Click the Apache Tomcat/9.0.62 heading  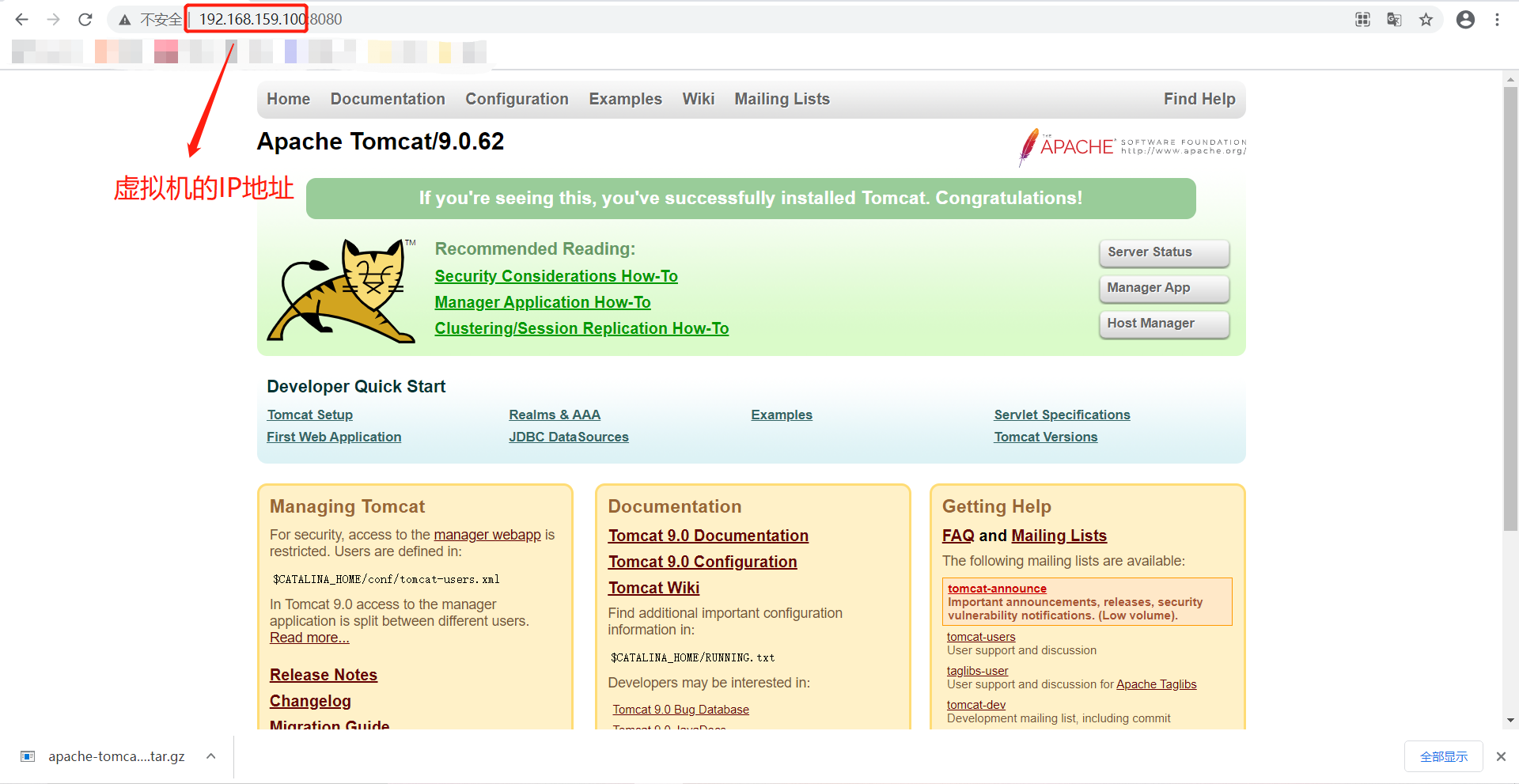tap(381, 141)
